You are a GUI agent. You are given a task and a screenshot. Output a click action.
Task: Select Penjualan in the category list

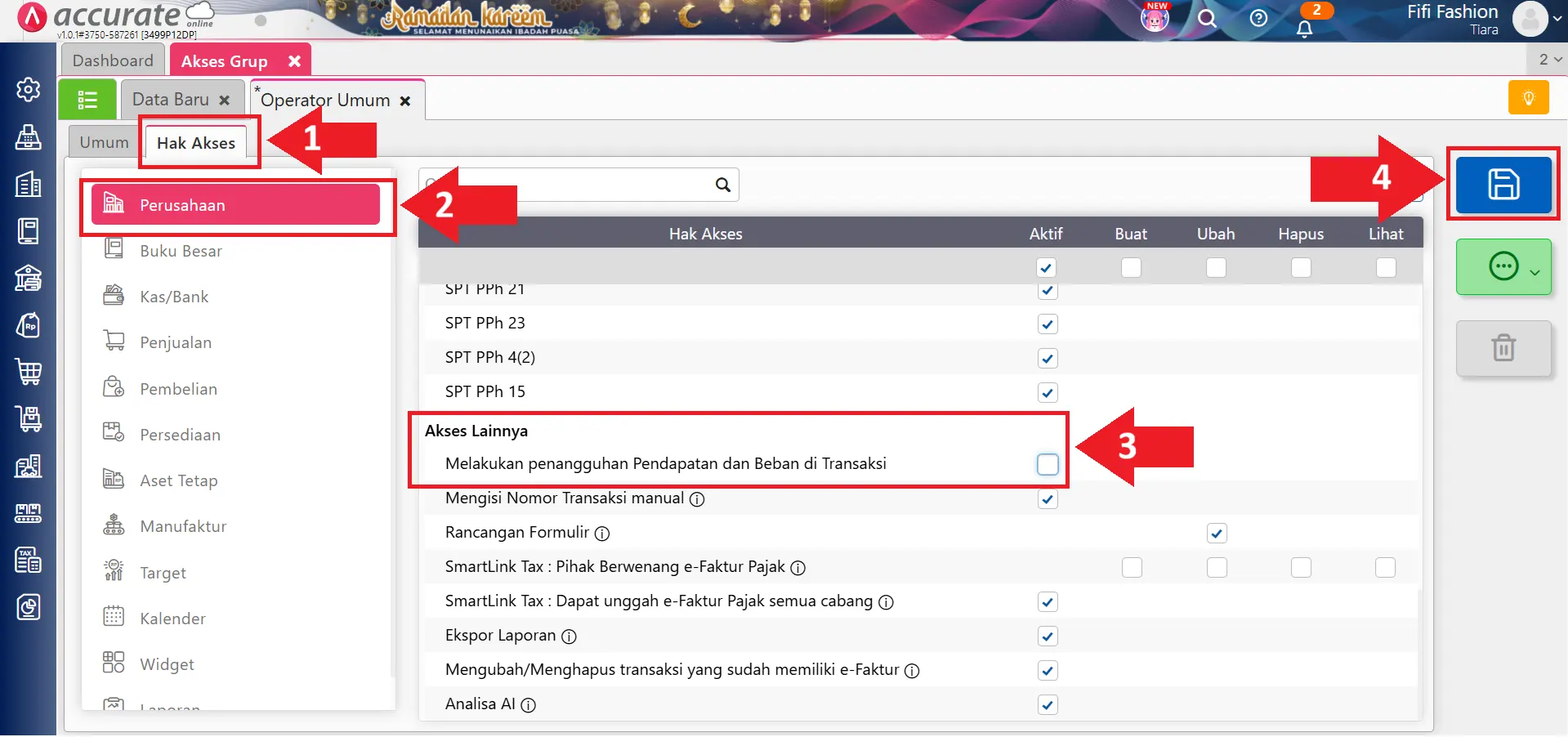pyautogui.click(x=176, y=342)
